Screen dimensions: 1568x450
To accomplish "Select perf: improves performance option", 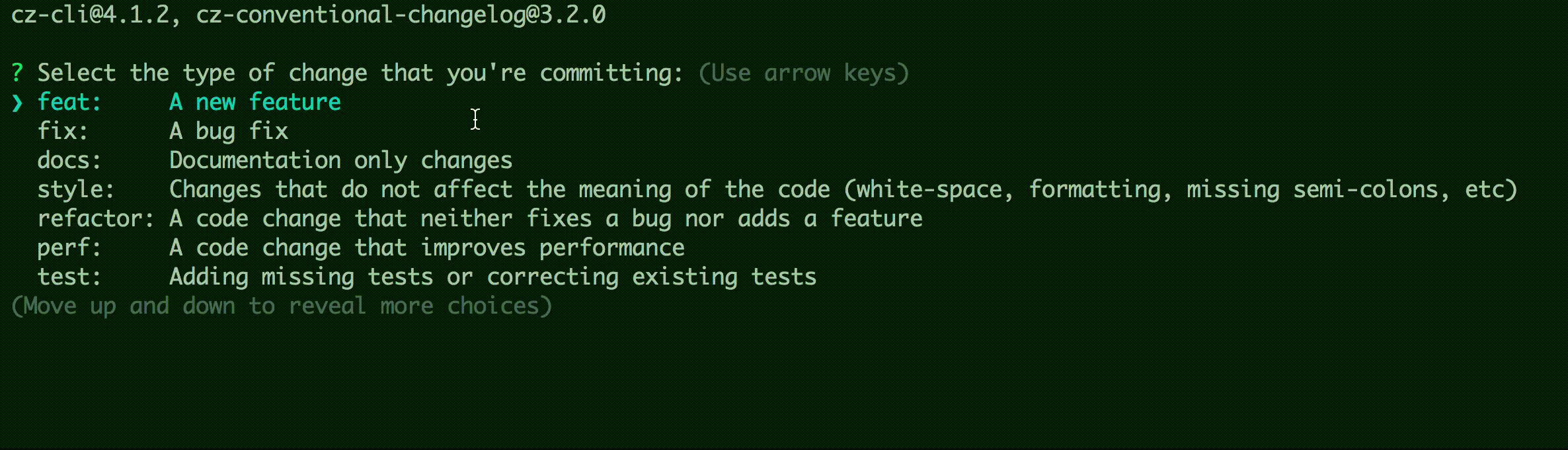I will pyautogui.click(x=361, y=247).
